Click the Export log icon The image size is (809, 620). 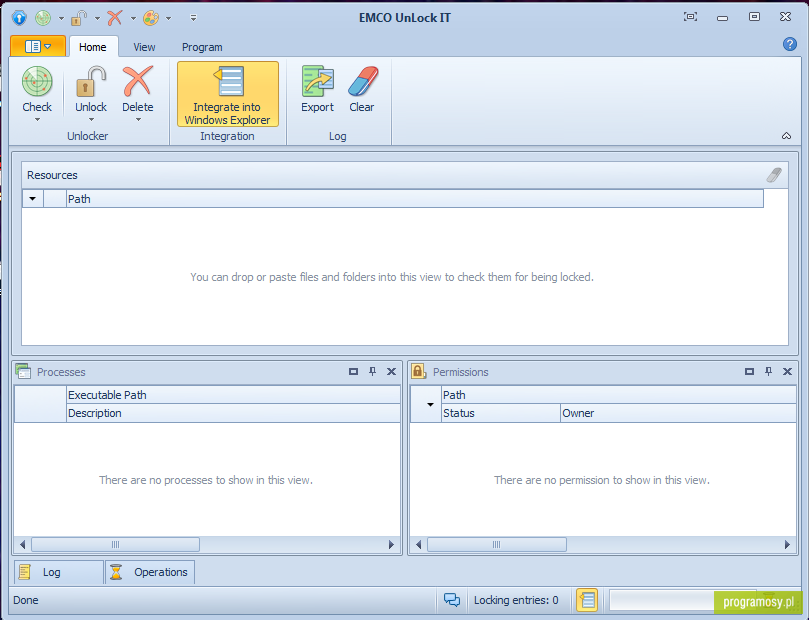click(x=317, y=81)
